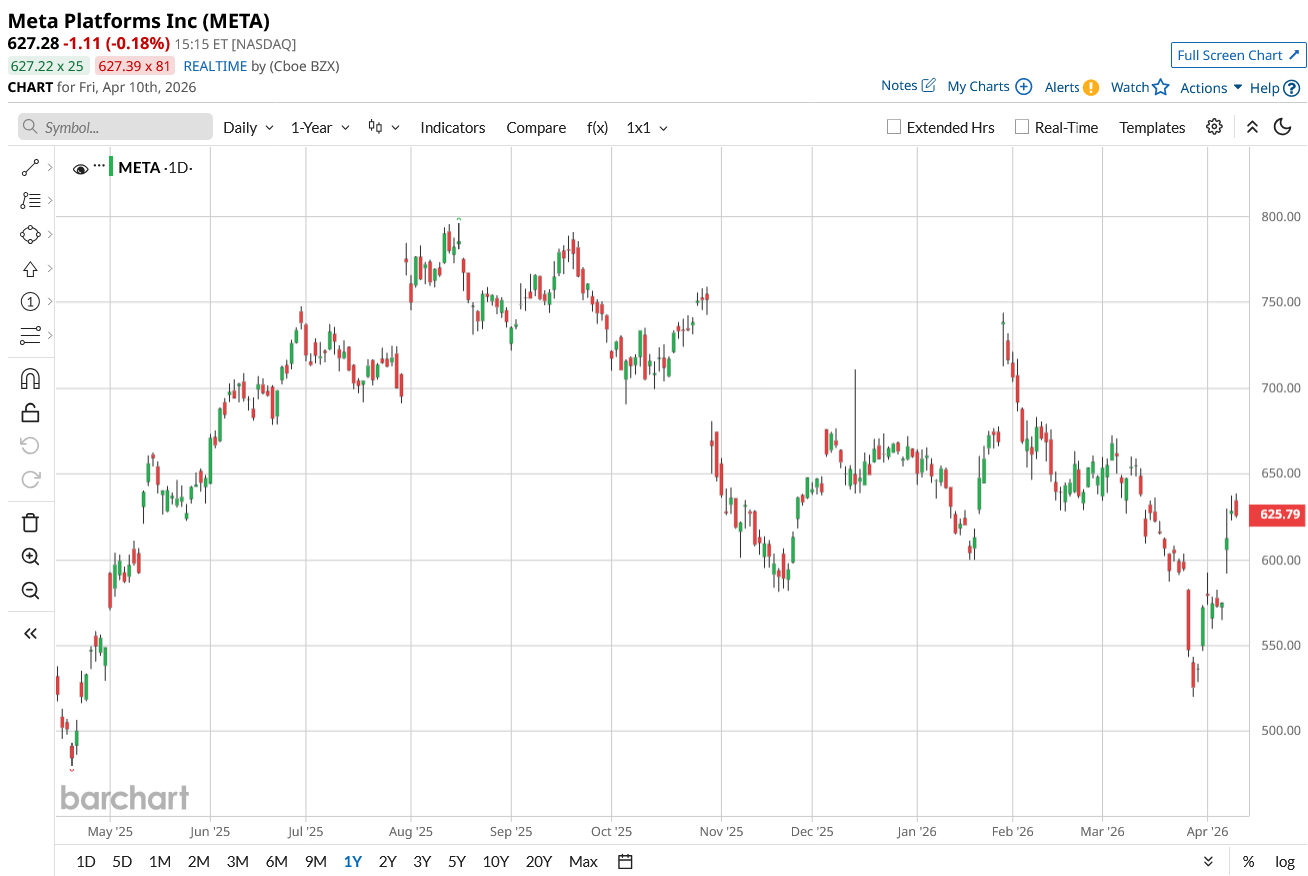This screenshot has width=1308, height=876.
Task: Activate the magnet snap tool
Action: coord(30,379)
